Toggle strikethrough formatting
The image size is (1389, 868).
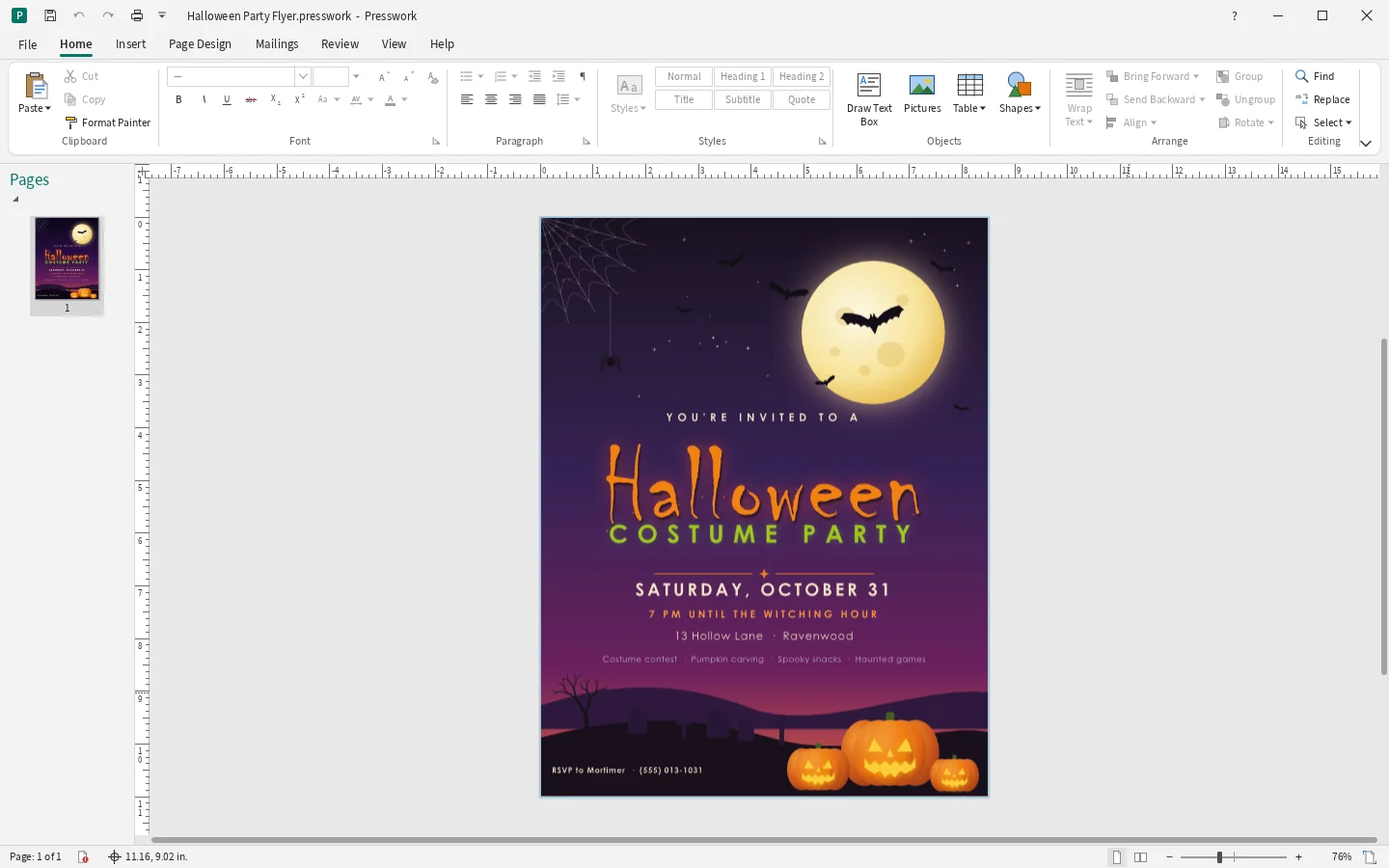[x=251, y=99]
